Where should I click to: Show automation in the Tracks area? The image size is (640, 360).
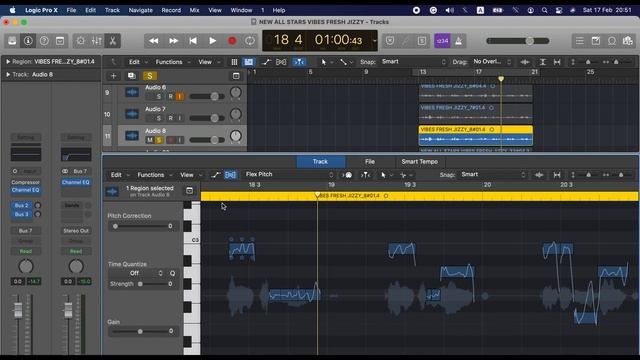coord(267,62)
